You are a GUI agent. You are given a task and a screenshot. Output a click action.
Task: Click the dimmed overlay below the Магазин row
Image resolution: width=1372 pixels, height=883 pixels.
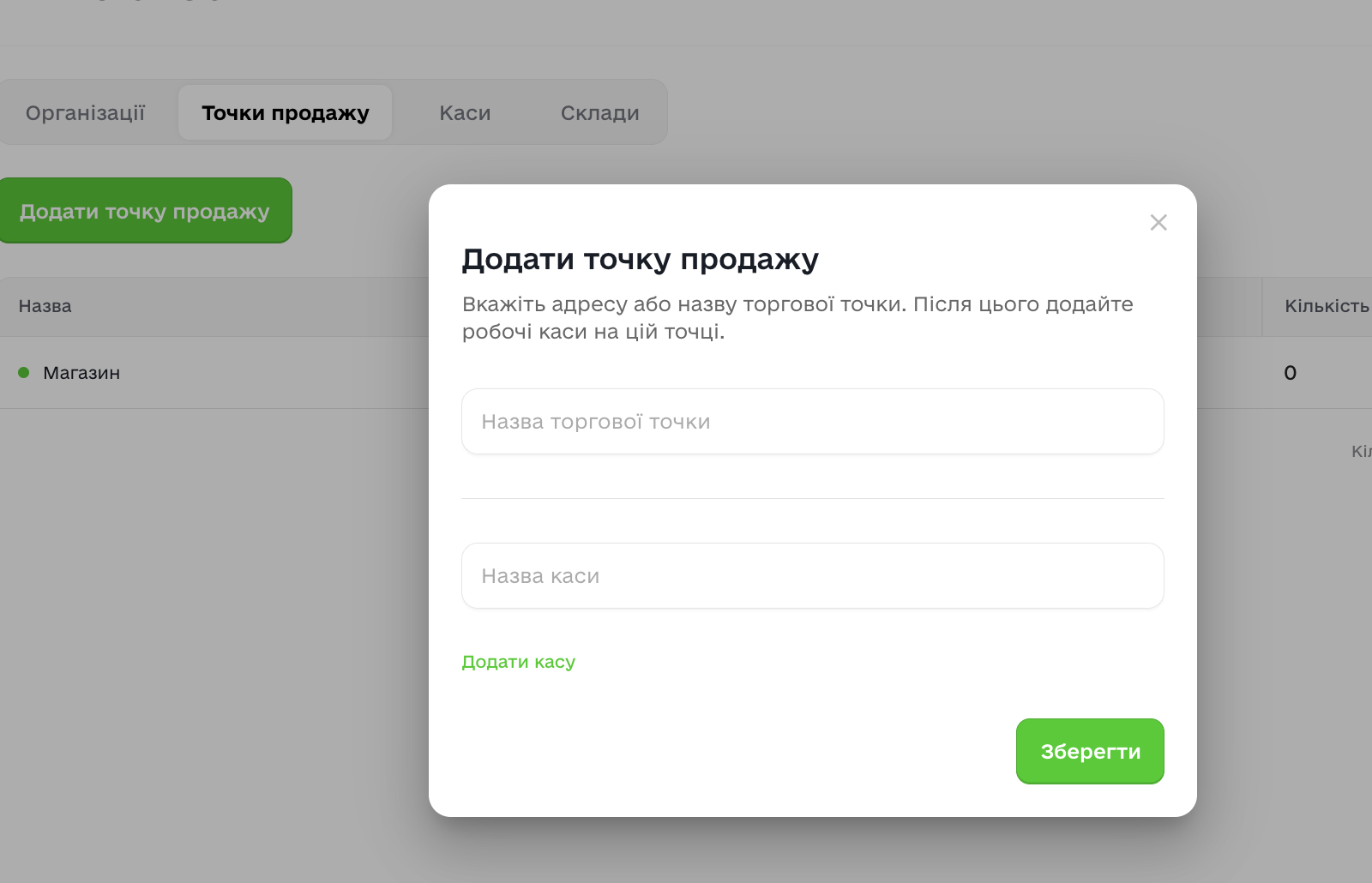pyautogui.click(x=214, y=600)
